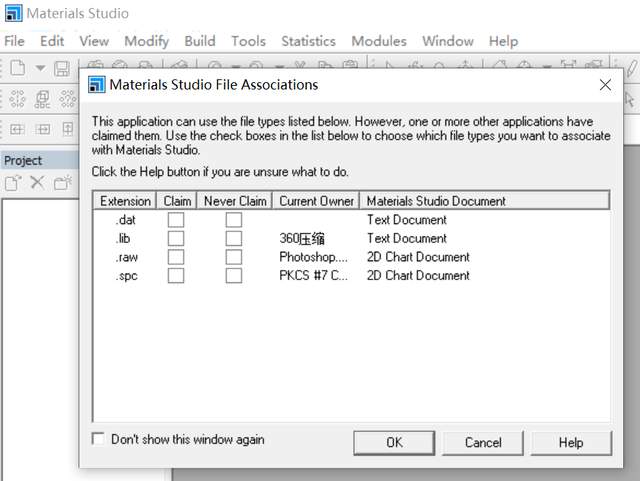Close the File Associations dialog
The width and height of the screenshot is (640, 481).
[605, 85]
